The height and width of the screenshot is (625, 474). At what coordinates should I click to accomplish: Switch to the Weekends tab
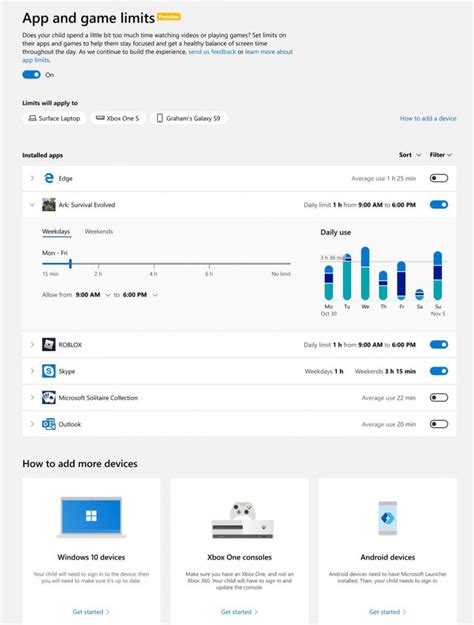tap(98, 232)
